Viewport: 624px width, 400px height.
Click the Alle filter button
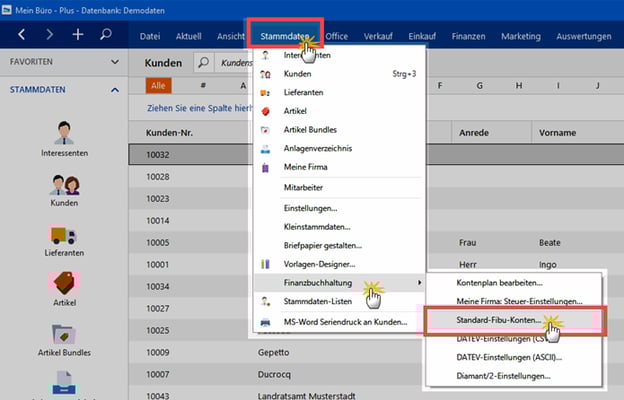coord(158,86)
